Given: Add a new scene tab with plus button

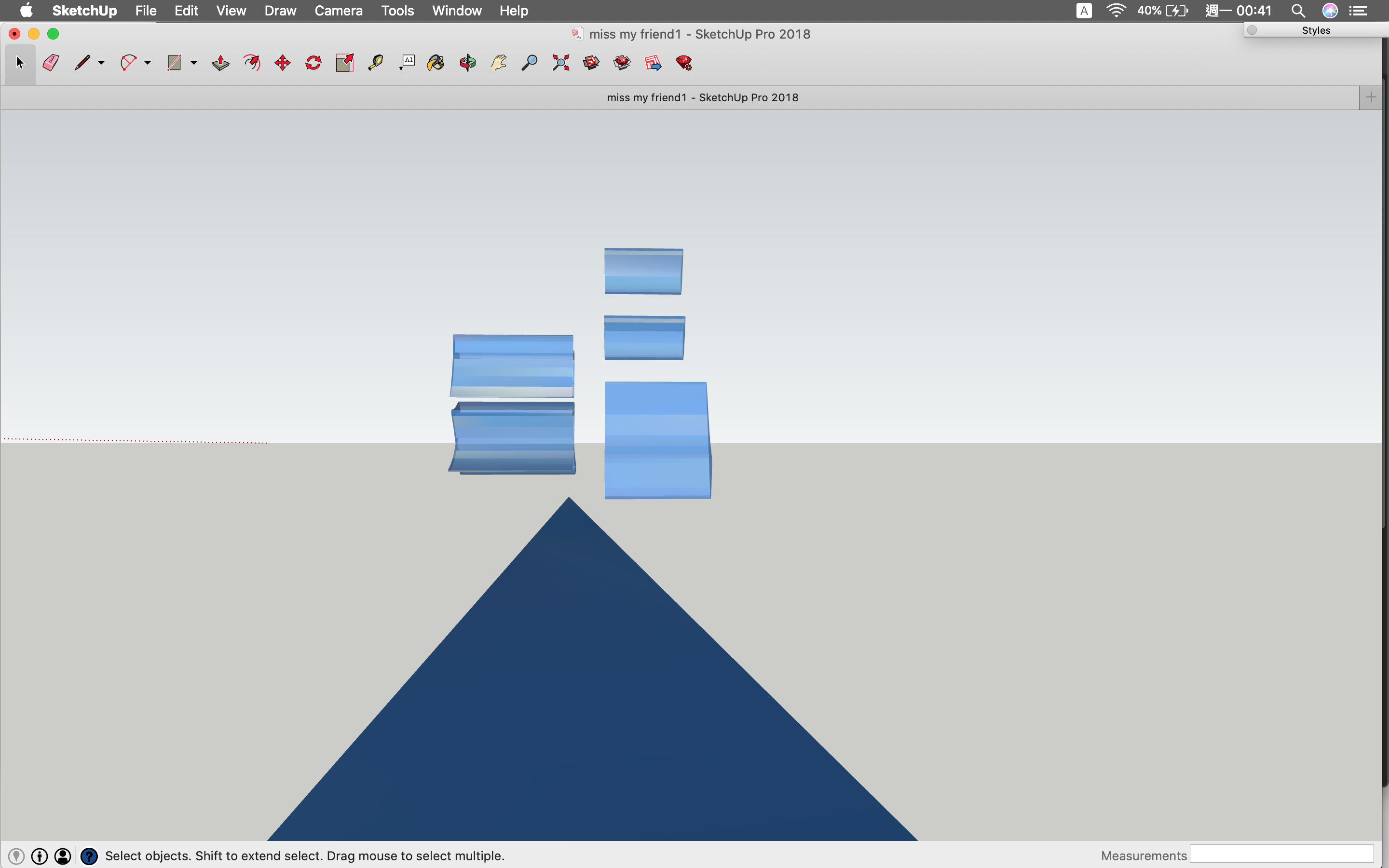Looking at the screenshot, I should (1371, 97).
